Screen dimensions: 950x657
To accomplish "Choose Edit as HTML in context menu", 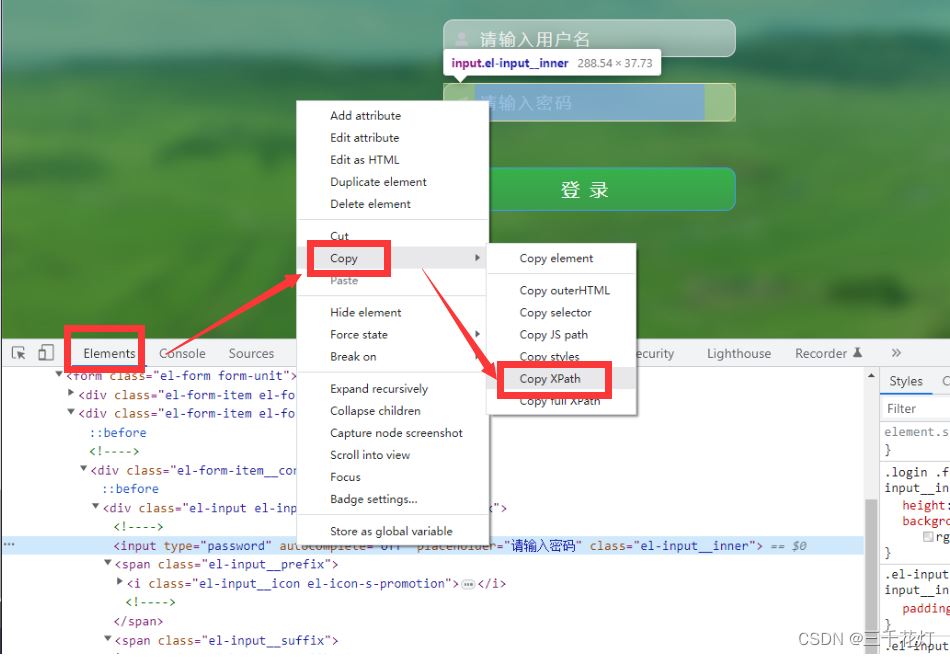I will click(365, 160).
